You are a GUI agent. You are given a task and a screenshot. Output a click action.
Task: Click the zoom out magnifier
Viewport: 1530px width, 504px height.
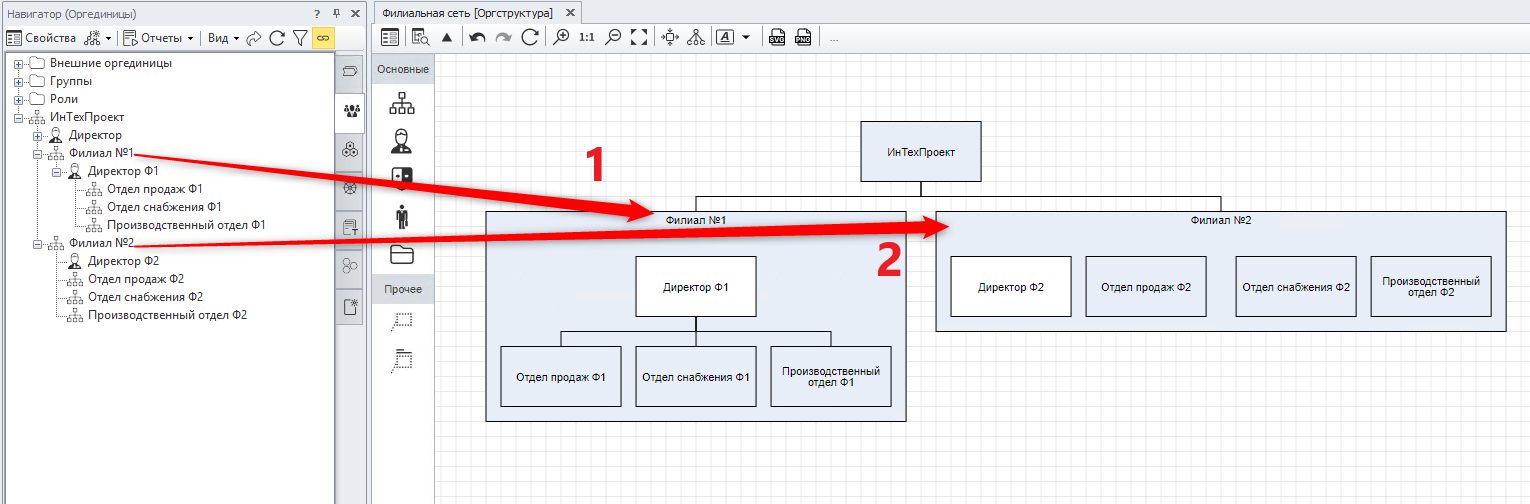coord(613,37)
